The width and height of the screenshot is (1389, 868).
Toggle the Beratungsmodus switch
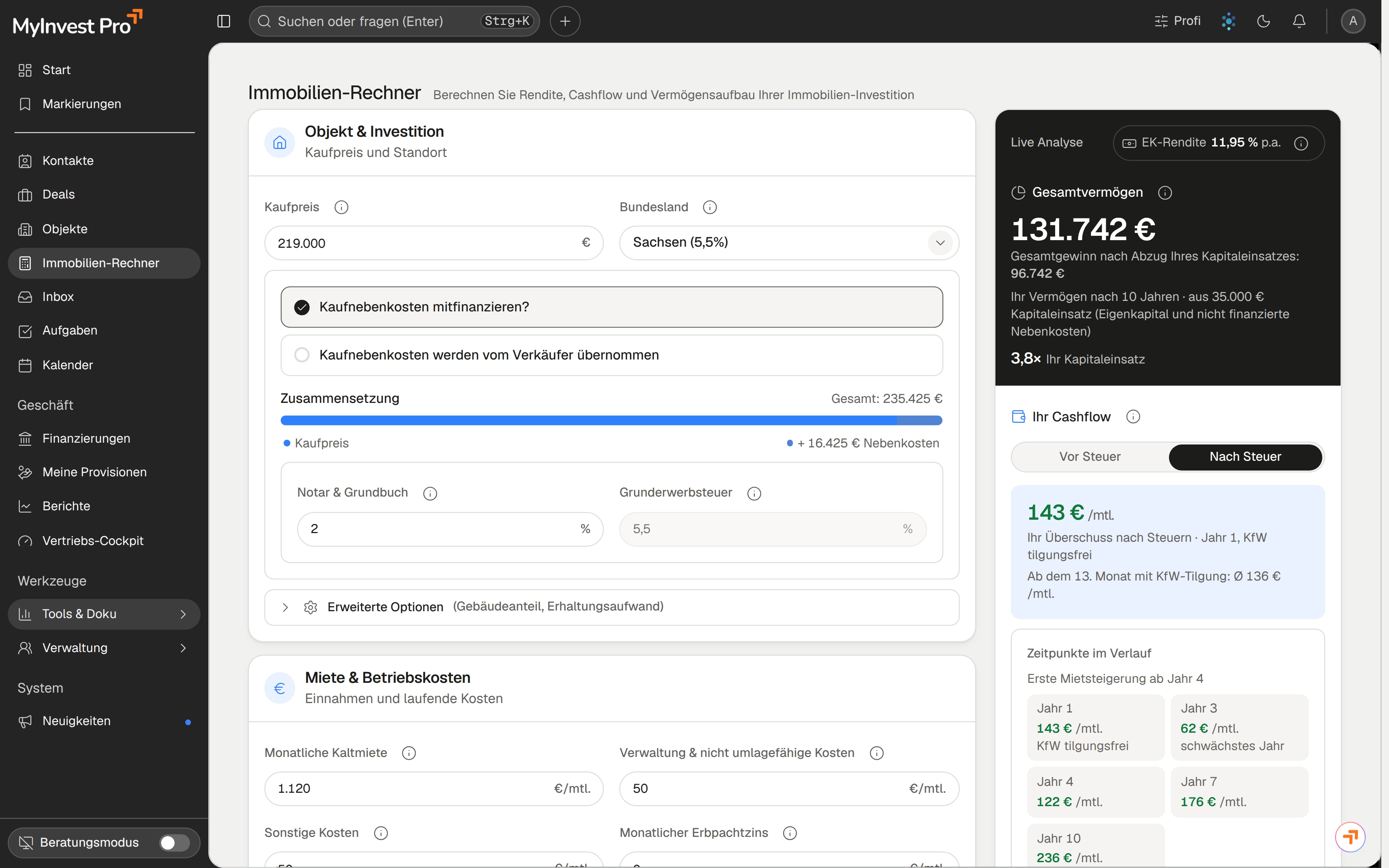(174, 842)
